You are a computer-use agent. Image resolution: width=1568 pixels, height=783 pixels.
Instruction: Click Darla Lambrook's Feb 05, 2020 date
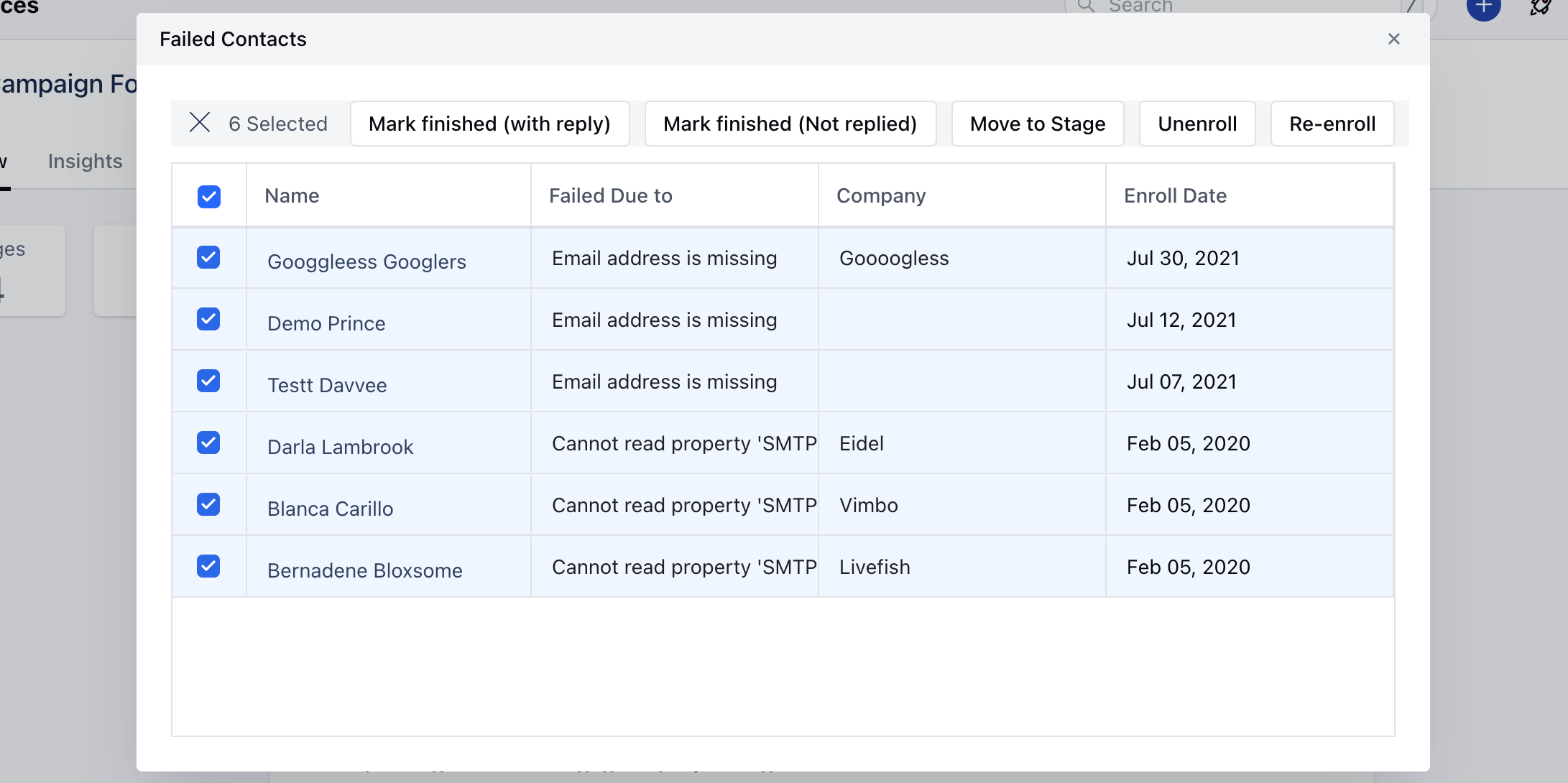(x=1188, y=443)
